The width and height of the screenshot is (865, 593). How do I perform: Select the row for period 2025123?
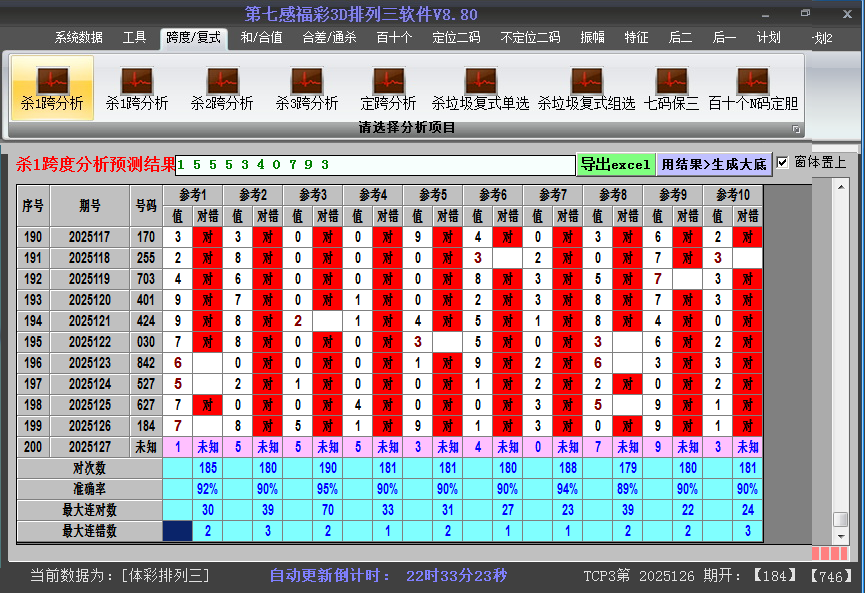389,363
